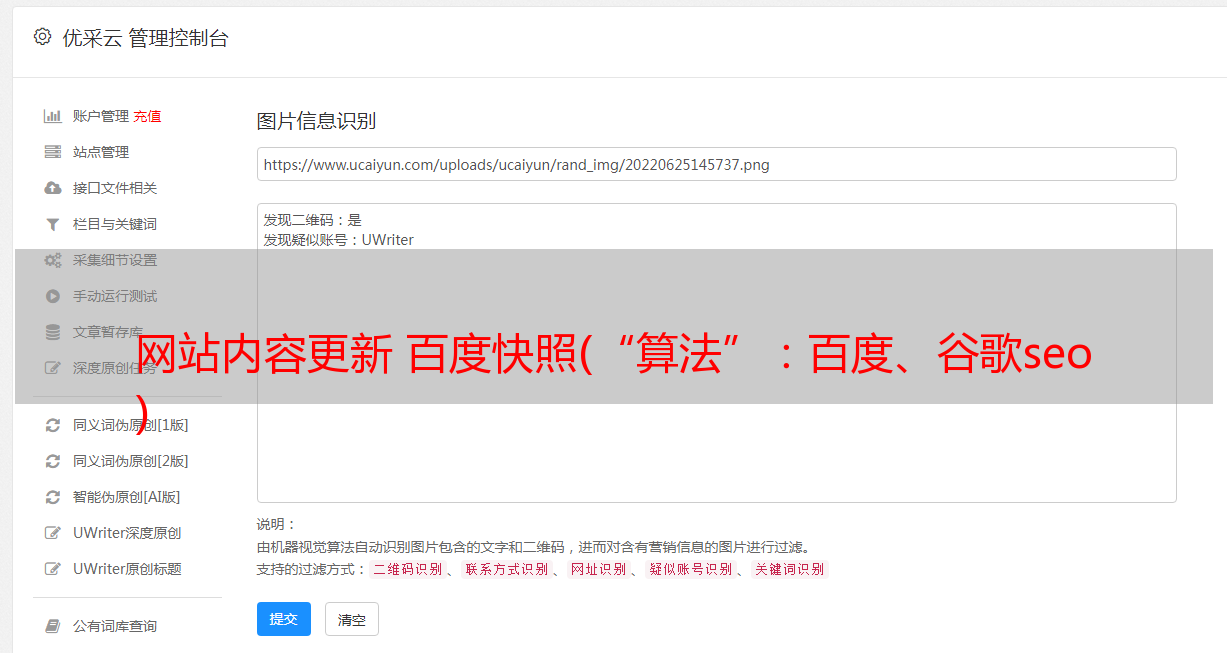This screenshot has width=1227, height=653.
Task: Click the image URL input field
Action: coord(716,164)
